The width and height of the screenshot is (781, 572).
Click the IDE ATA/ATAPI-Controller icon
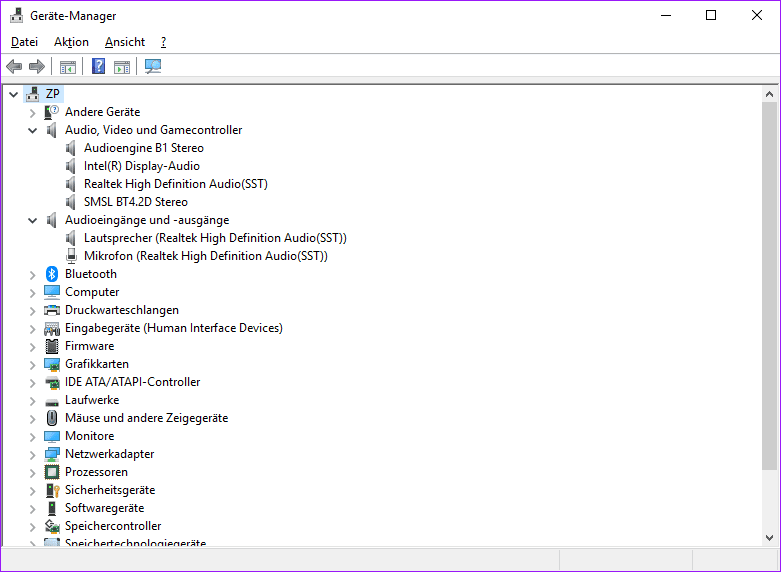[52, 382]
